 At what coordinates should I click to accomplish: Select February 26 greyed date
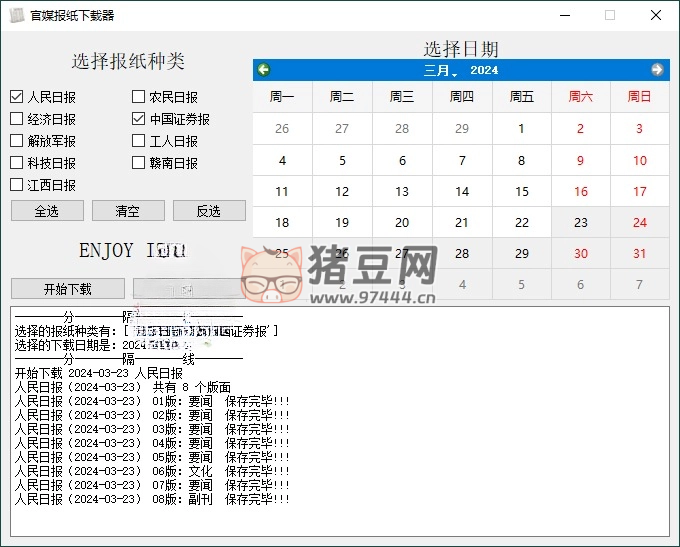tap(282, 129)
